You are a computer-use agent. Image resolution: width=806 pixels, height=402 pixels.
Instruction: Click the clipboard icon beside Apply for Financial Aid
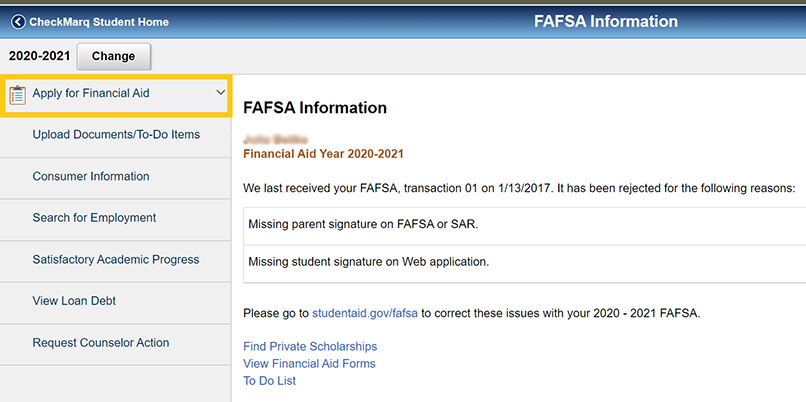pos(18,94)
